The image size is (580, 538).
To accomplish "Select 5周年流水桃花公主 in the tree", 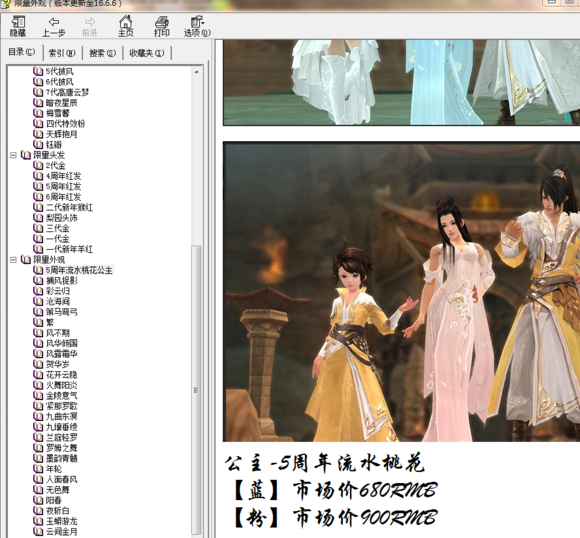I will point(79,270).
